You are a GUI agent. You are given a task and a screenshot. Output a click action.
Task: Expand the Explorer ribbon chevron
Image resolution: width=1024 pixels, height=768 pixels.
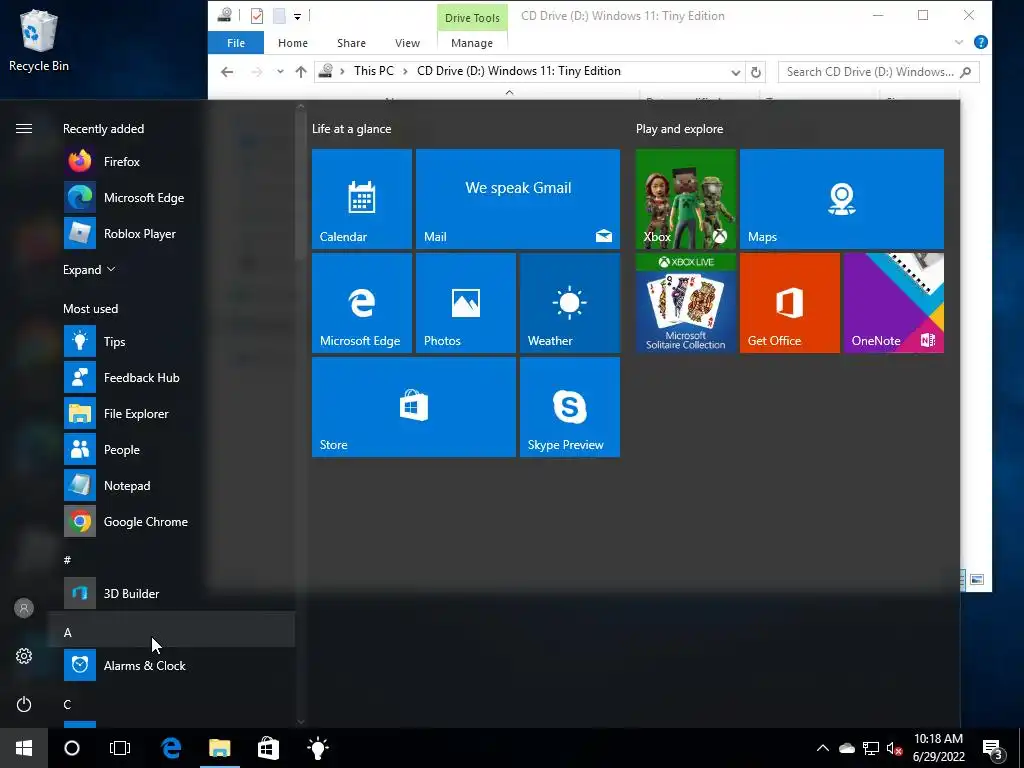point(959,42)
